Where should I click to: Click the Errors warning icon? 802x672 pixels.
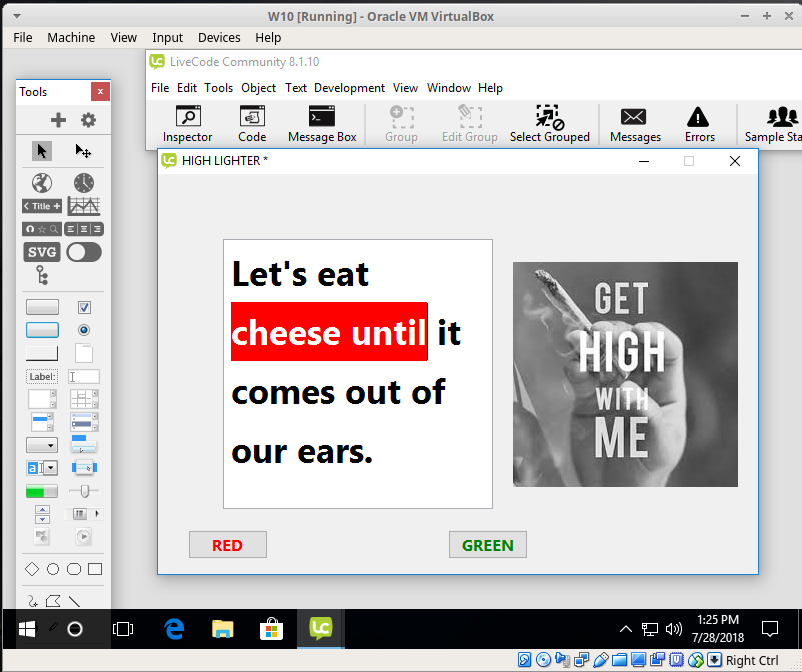coord(699,124)
